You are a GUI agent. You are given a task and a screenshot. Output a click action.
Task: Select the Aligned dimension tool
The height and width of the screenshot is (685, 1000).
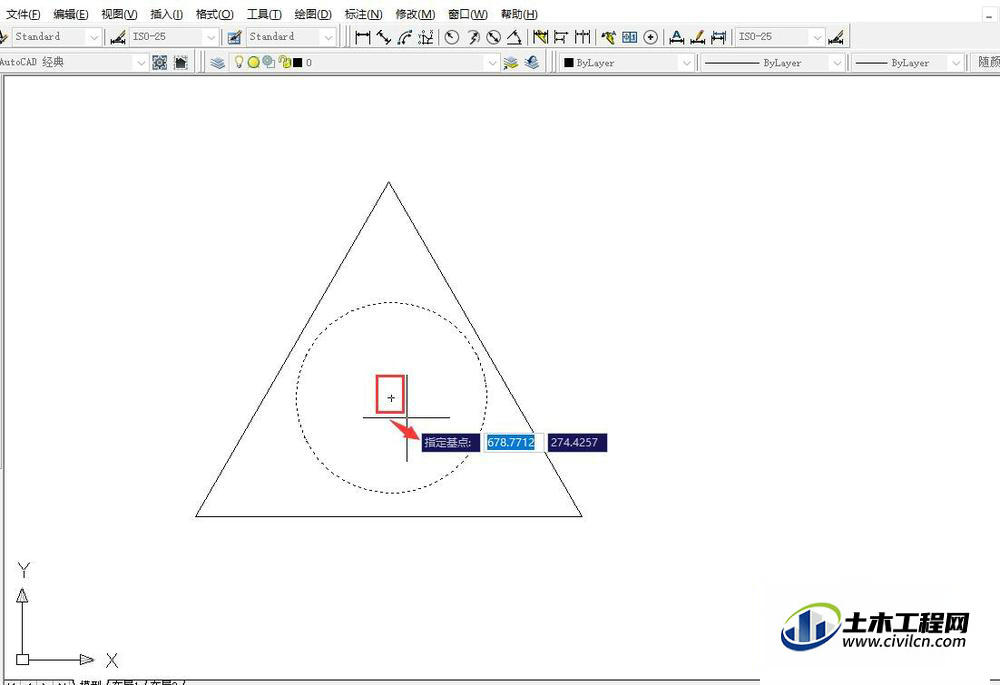(x=384, y=37)
